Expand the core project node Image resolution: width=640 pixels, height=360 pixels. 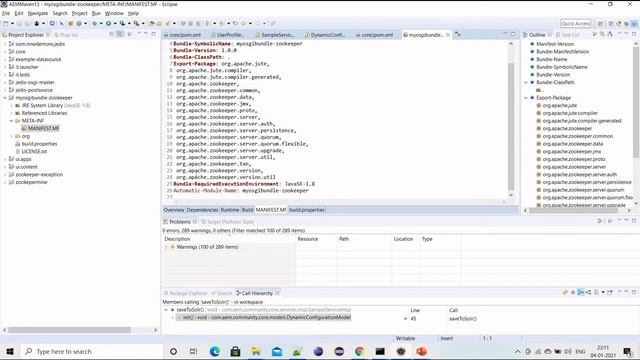tap(5, 52)
